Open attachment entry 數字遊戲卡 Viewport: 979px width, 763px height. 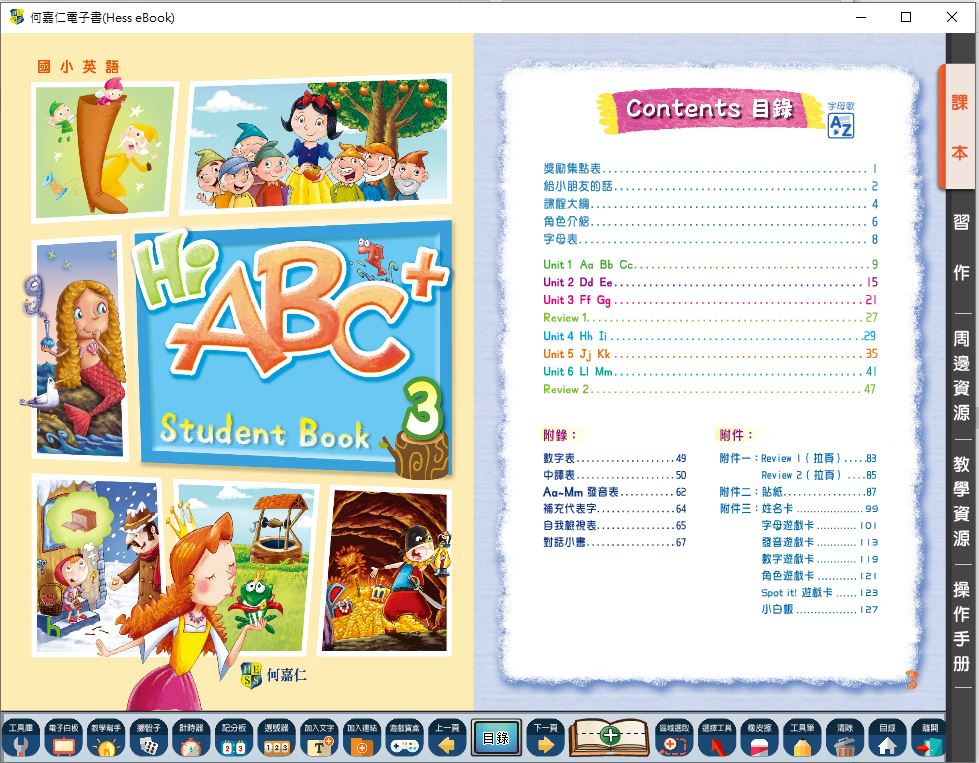pyautogui.click(x=819, y=559)
